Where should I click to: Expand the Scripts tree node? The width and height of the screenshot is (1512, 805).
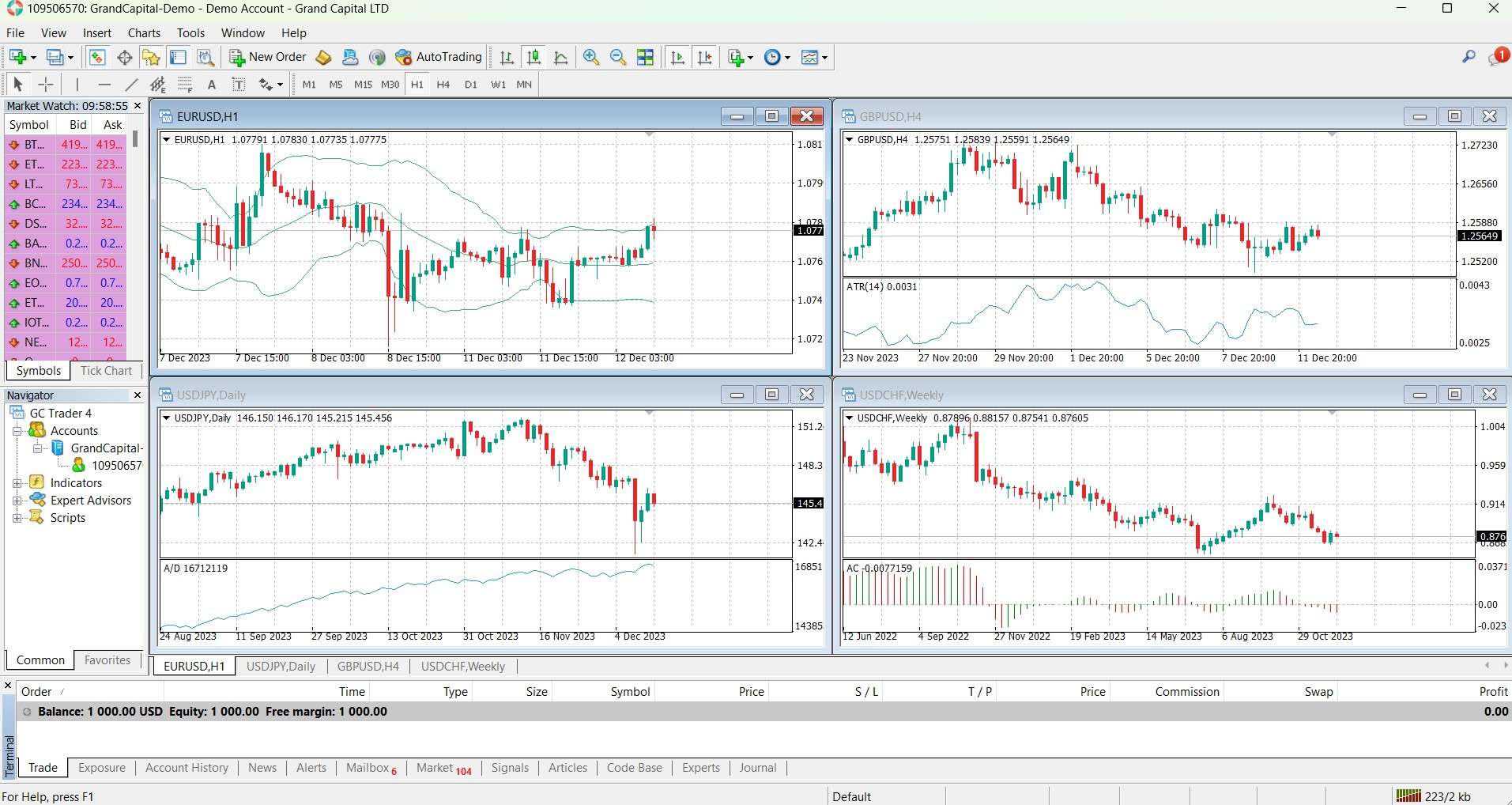coord(17,518)
